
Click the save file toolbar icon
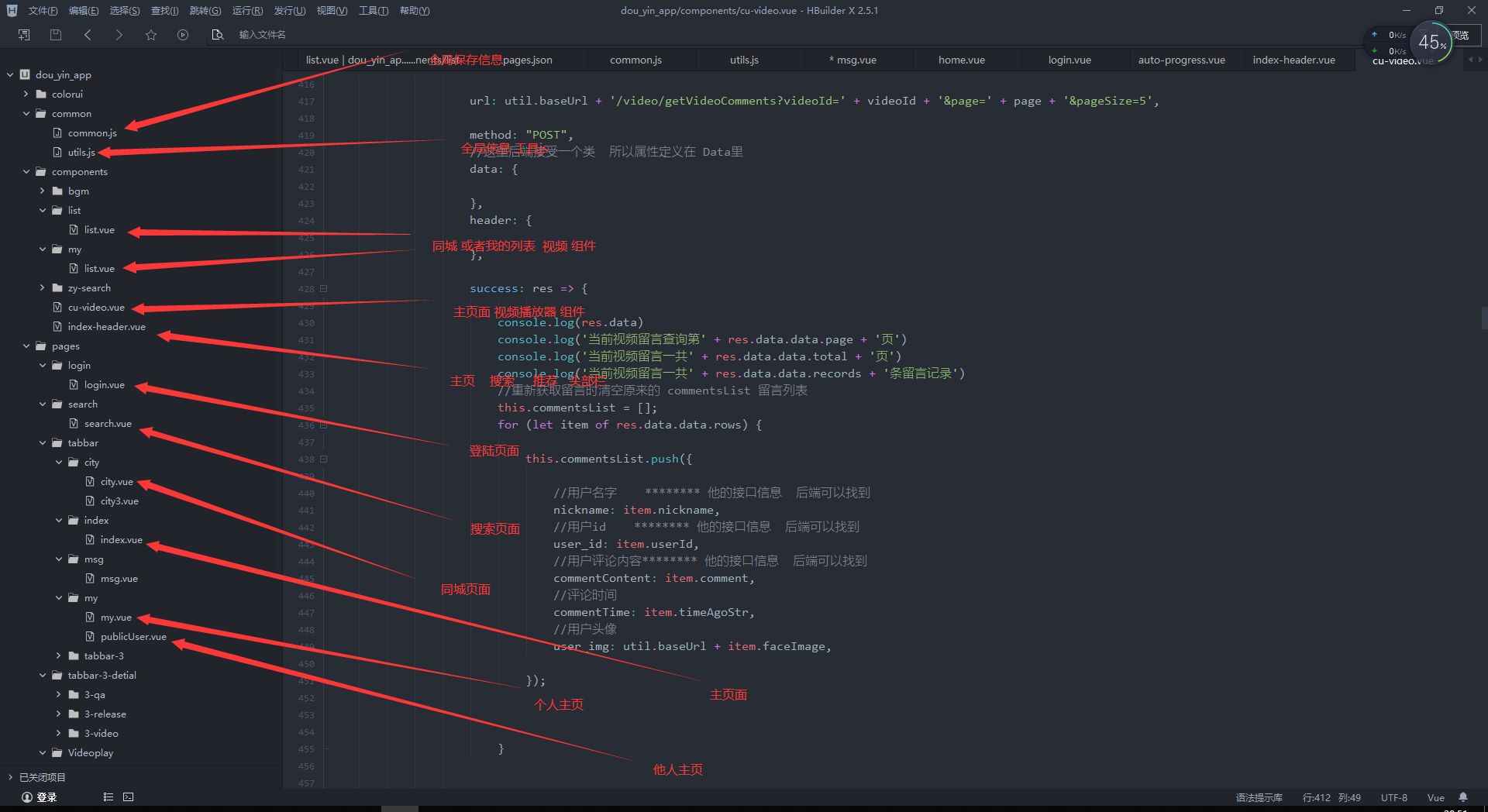(x=56, y=35)
